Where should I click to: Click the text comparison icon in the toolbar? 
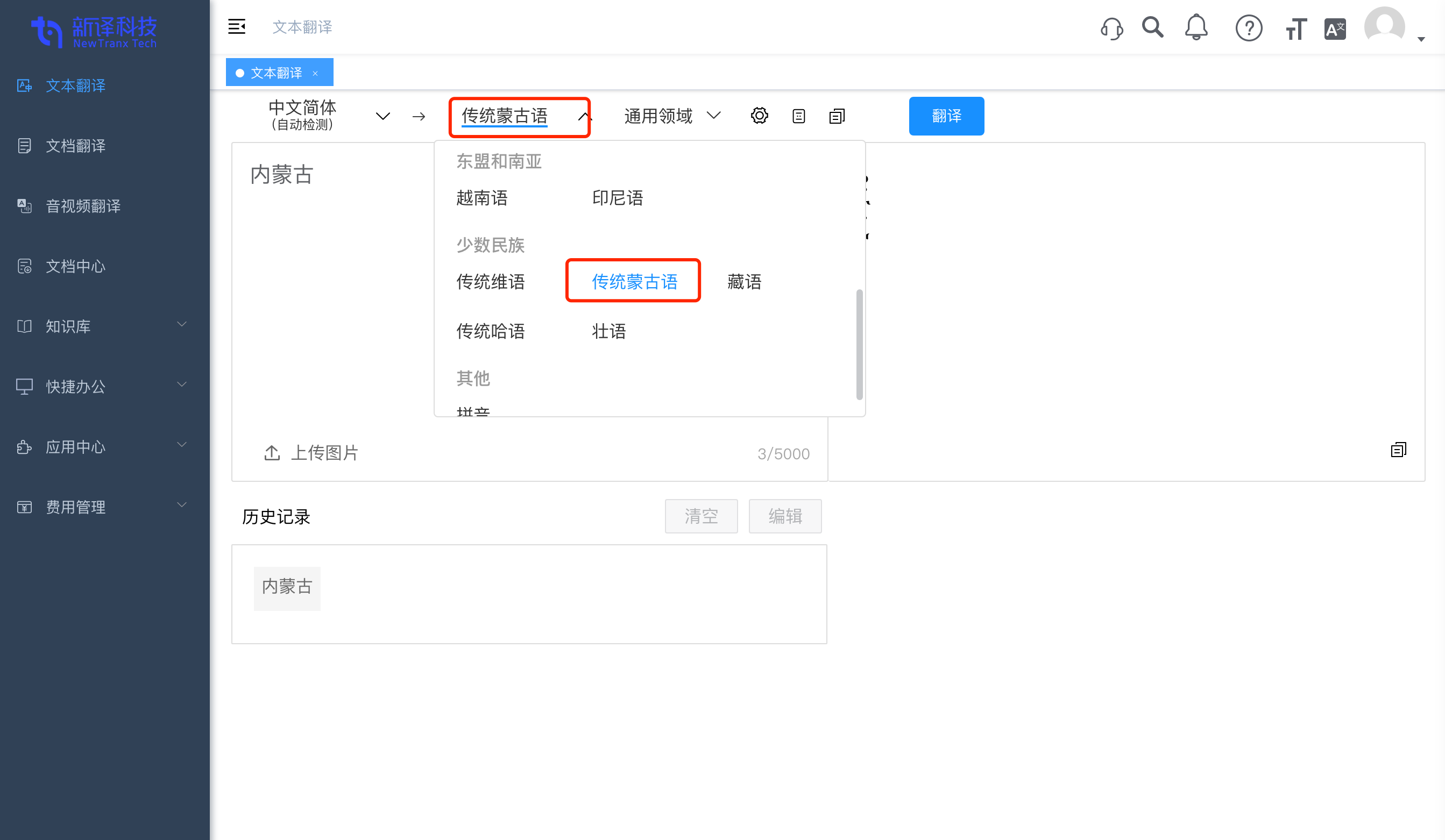(x=837, y=115)
